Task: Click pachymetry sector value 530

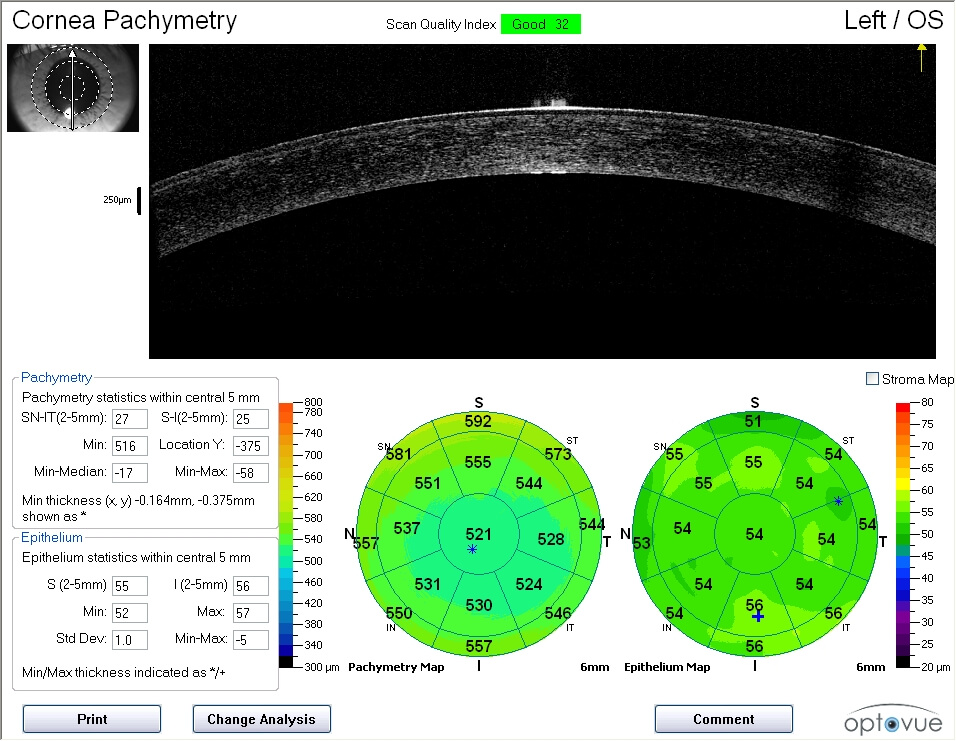Action: pyautogui.click(x=479, y=605)
